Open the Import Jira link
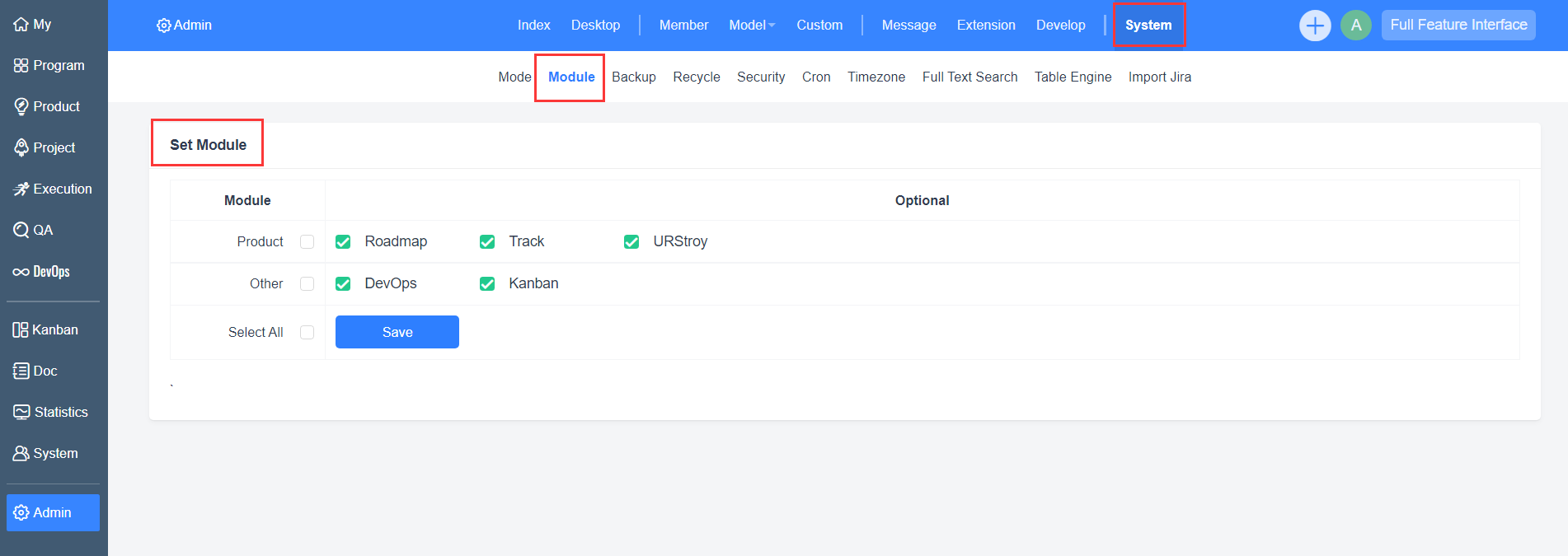Screen dimensions: 1568x556 tap(1159, 77)
